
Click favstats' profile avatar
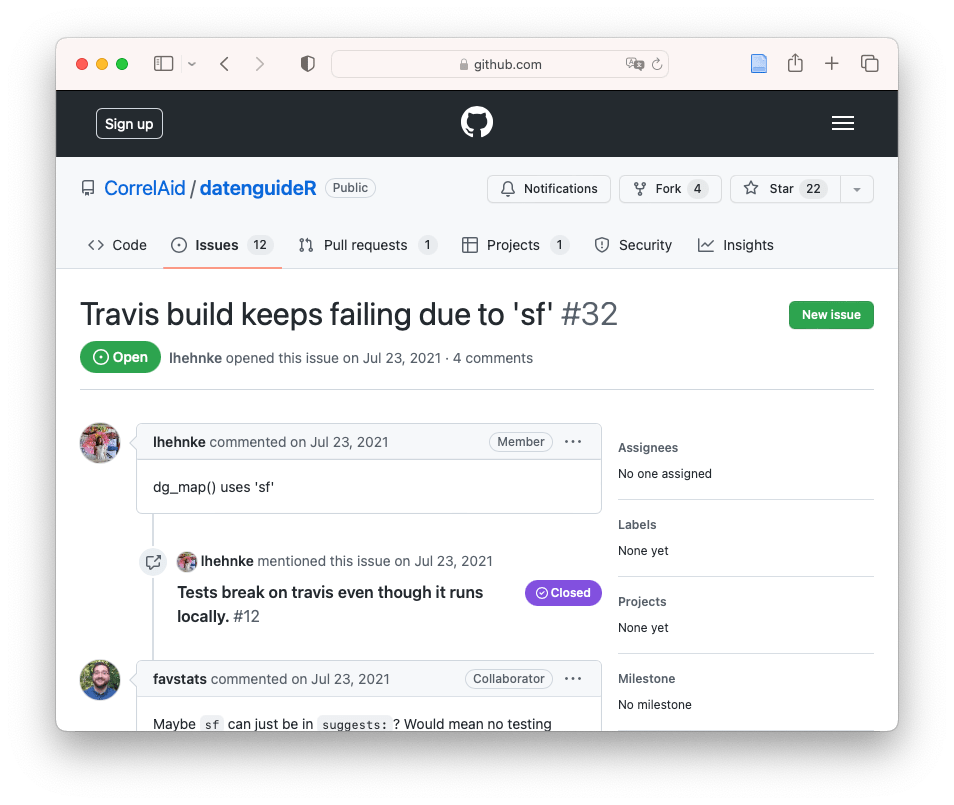click(100, 680)
